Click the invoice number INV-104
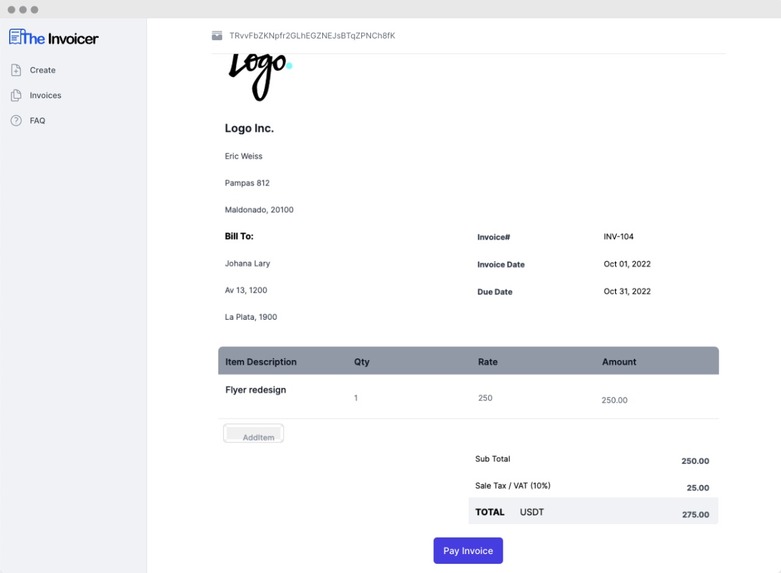 619,237
